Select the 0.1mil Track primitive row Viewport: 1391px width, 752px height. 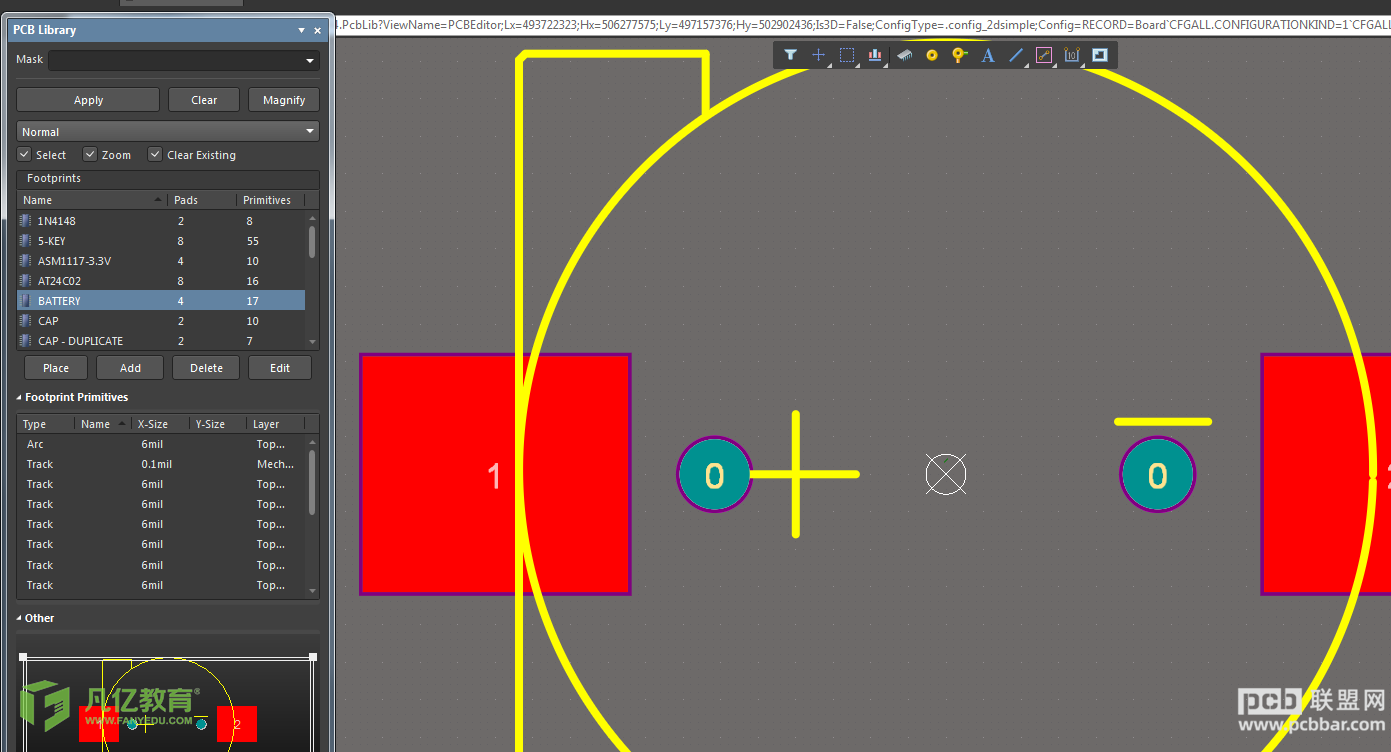pyautogui.click(x=161, y=464)
